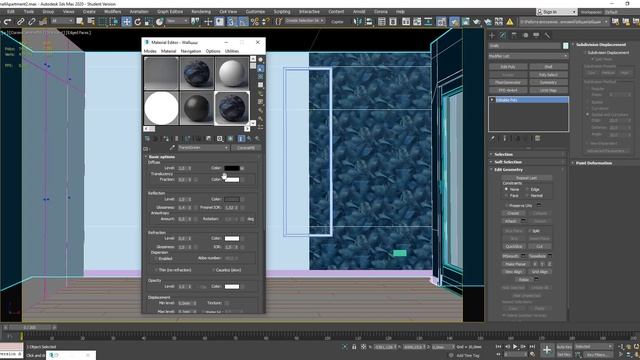Image resolution: width=640 pixels, height=360 pixels.
Task: Click the Redo arrow icon
Action: point(7,22)
